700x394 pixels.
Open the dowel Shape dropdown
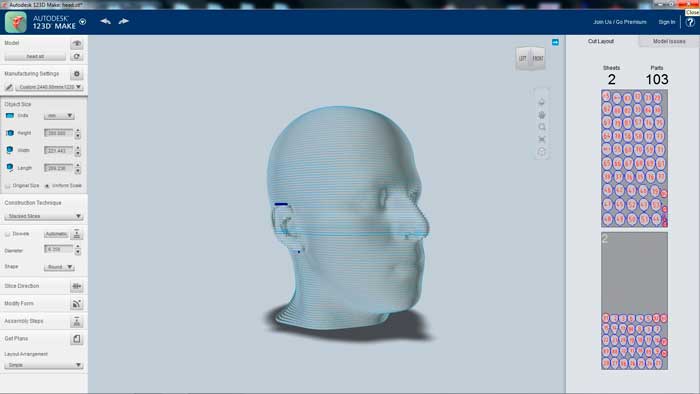59,267
